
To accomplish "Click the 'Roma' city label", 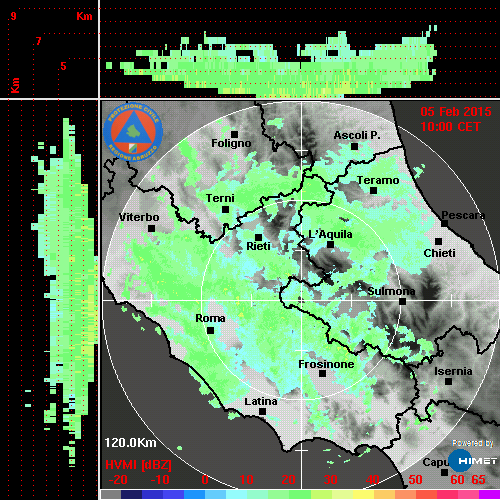I will click(210, 318).
